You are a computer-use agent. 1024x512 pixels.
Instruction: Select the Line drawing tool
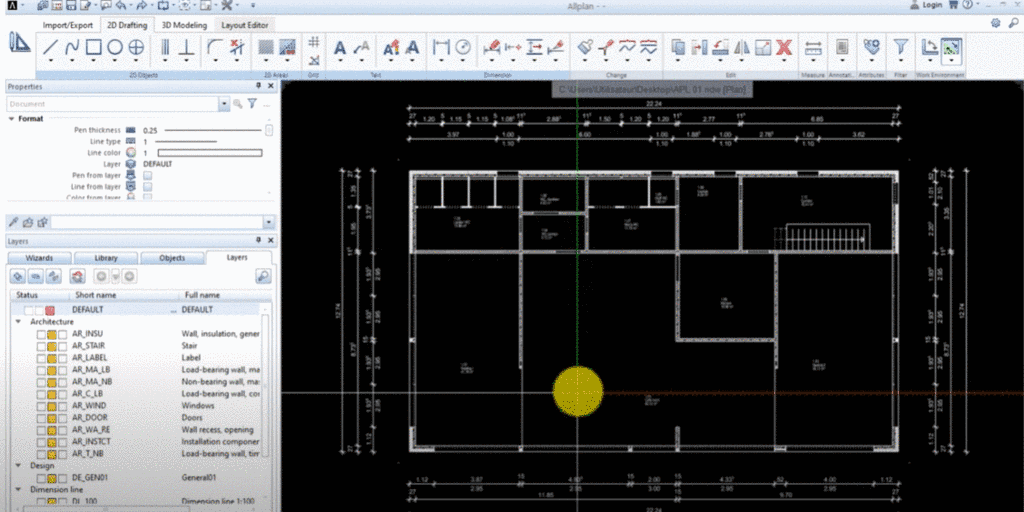(51, 47)
